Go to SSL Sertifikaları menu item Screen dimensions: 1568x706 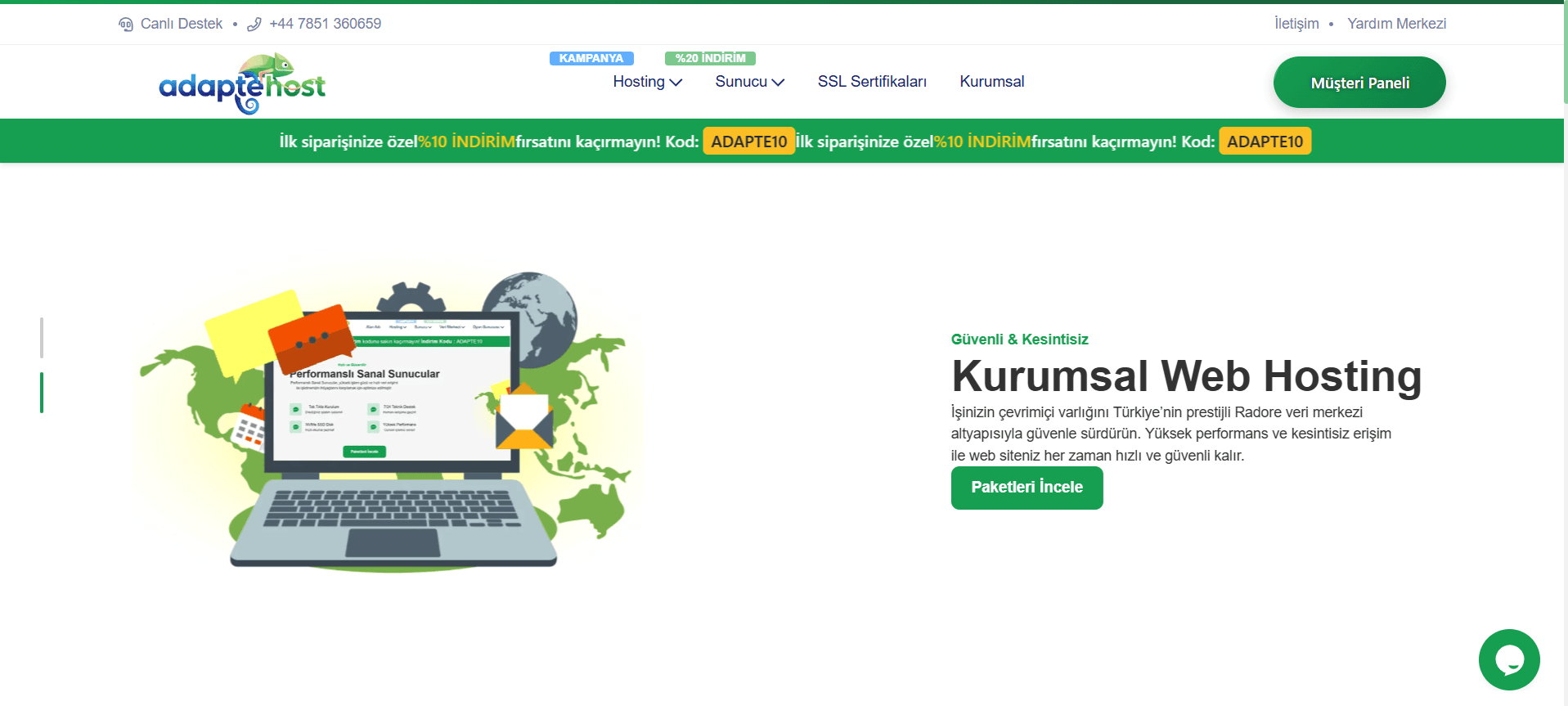(x=872, y=82)
